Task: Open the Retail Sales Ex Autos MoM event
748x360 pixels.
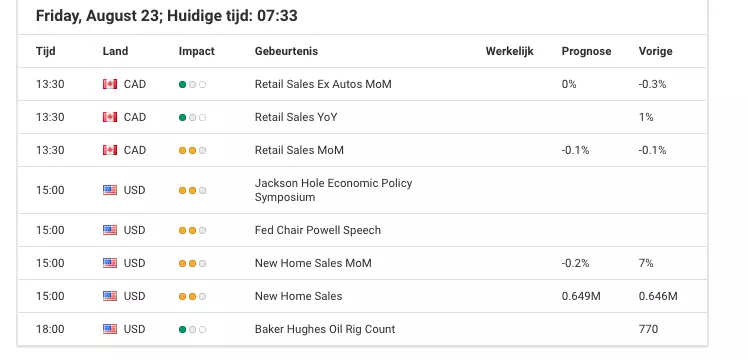Action: [x=323, y=84]
